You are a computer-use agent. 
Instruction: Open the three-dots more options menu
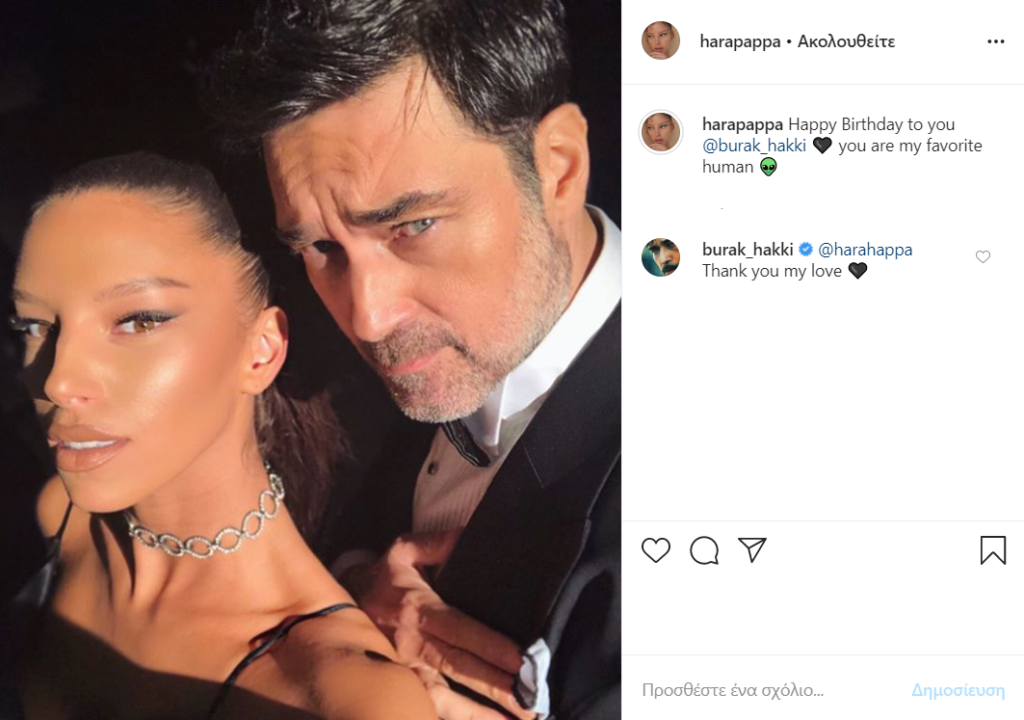pos(995,41)
